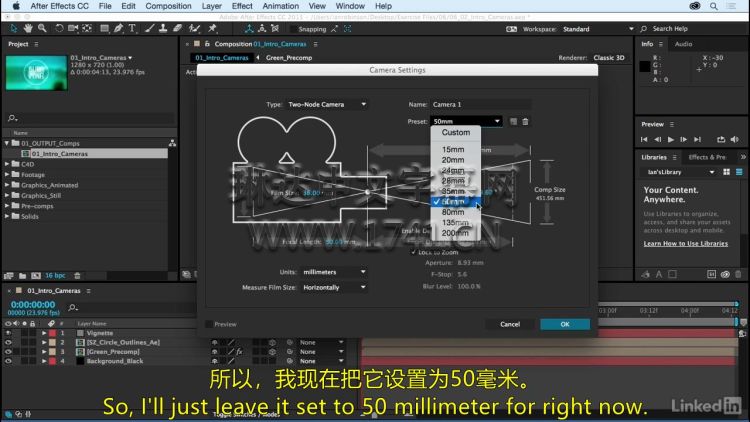
Task: Expand the Footage folder
Action: pyautogui.click(x=7, y=175)
